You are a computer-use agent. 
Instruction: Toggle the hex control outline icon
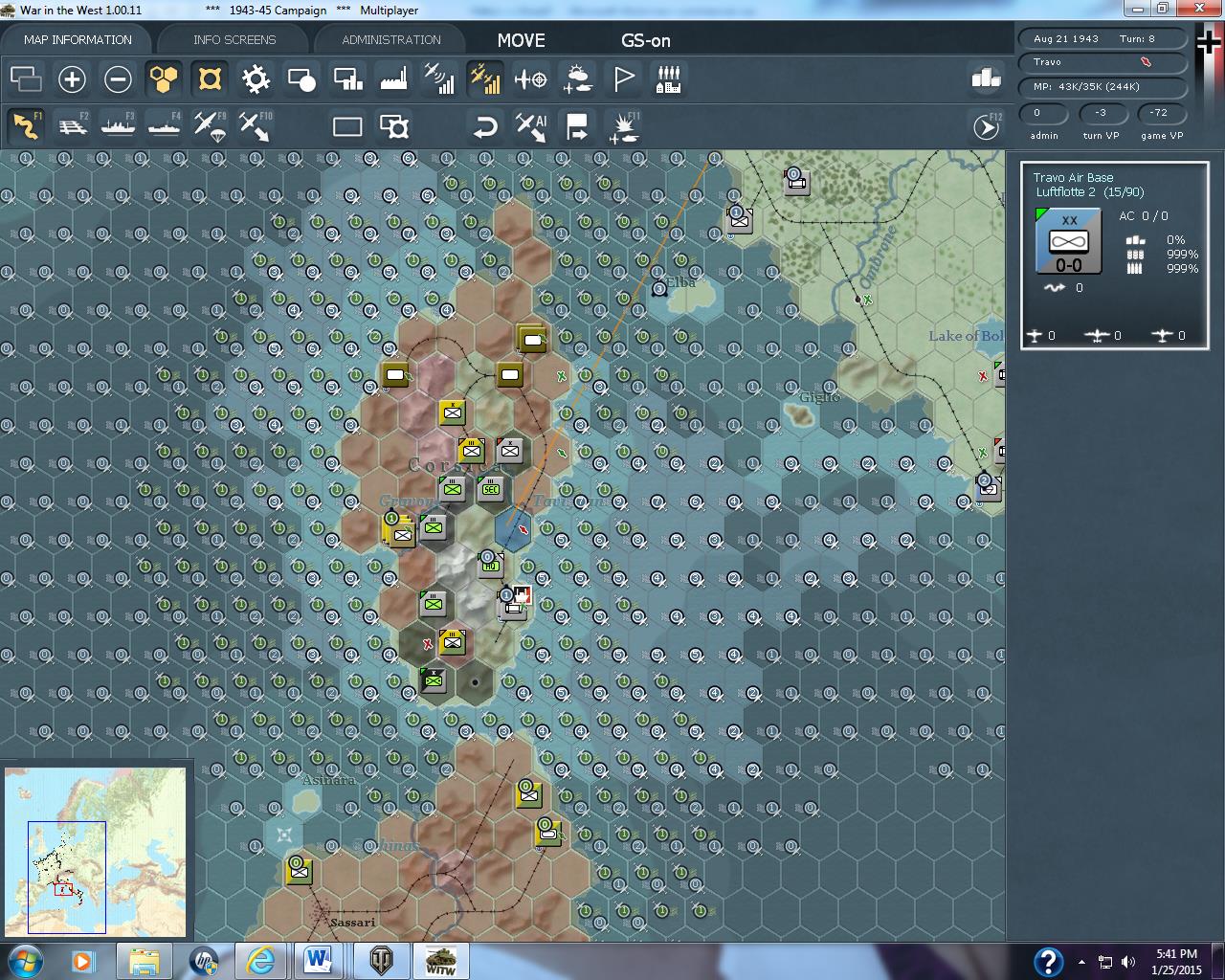point(210,79)
